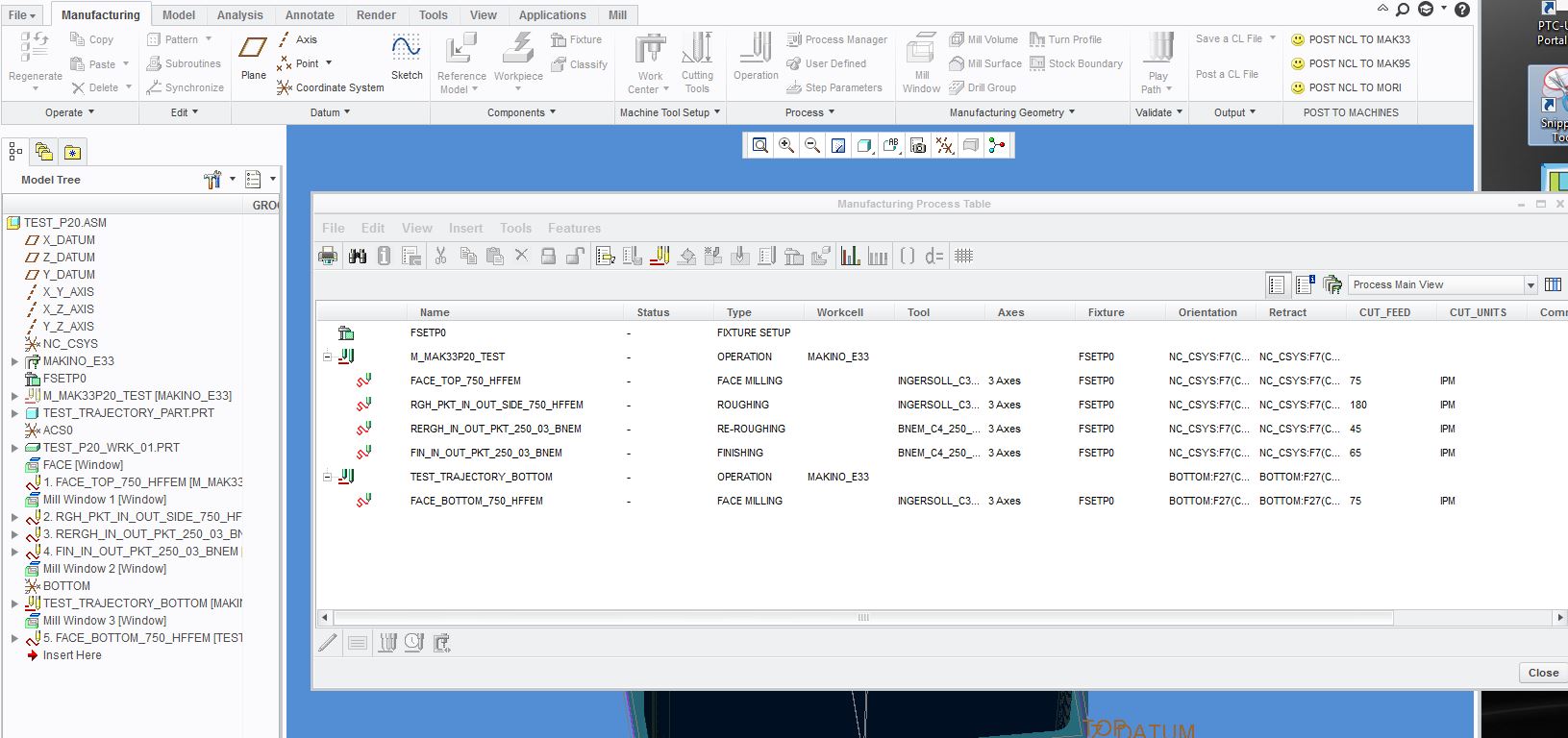The image size is (1568, 738).
Task: Click the Favorites tab icon in navigator
Action: point(72,152)
